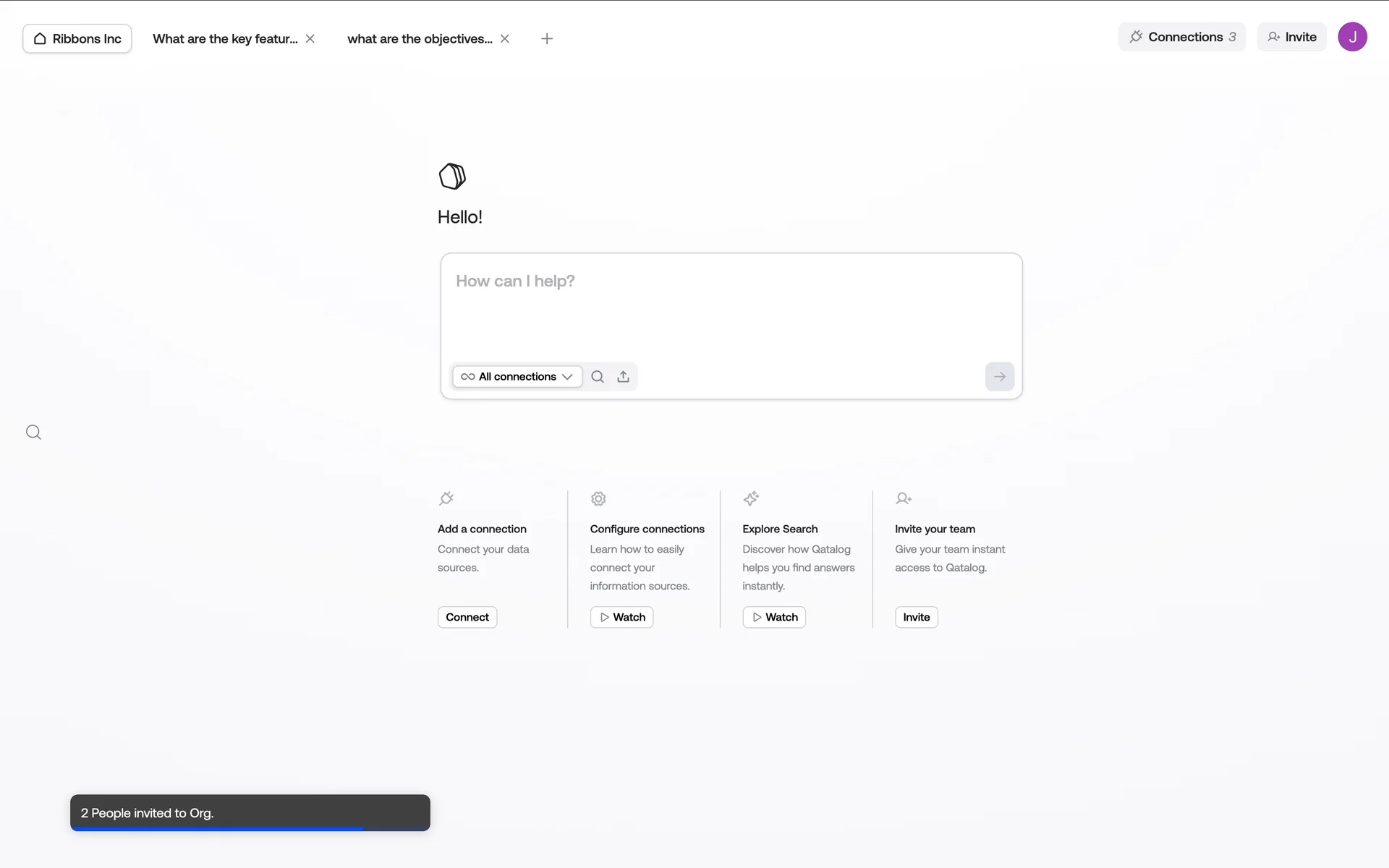
Task: Click inside the How can I help field
Action: point(731,304)
